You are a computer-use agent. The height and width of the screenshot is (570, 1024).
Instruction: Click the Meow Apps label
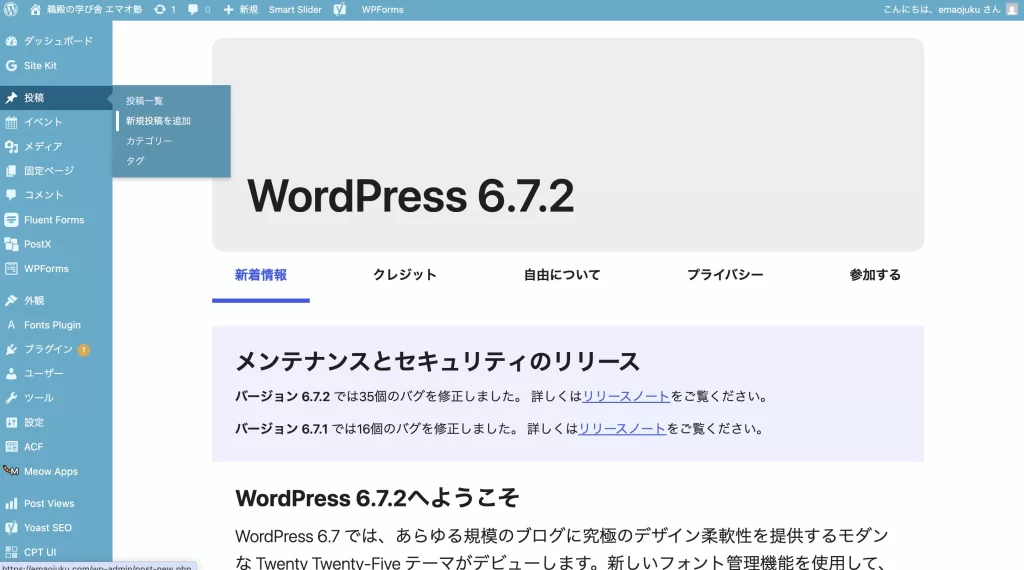51,471
